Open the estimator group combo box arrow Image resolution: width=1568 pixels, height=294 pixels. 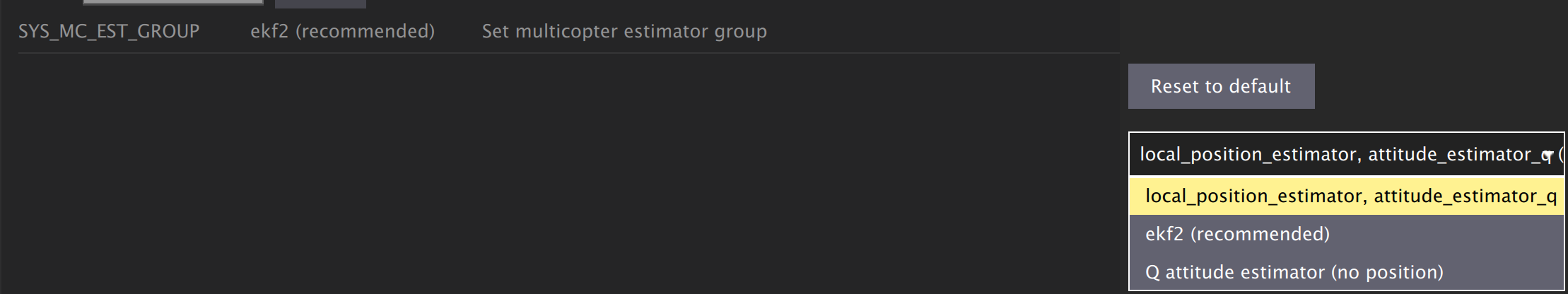click(x=1548, y=155)
